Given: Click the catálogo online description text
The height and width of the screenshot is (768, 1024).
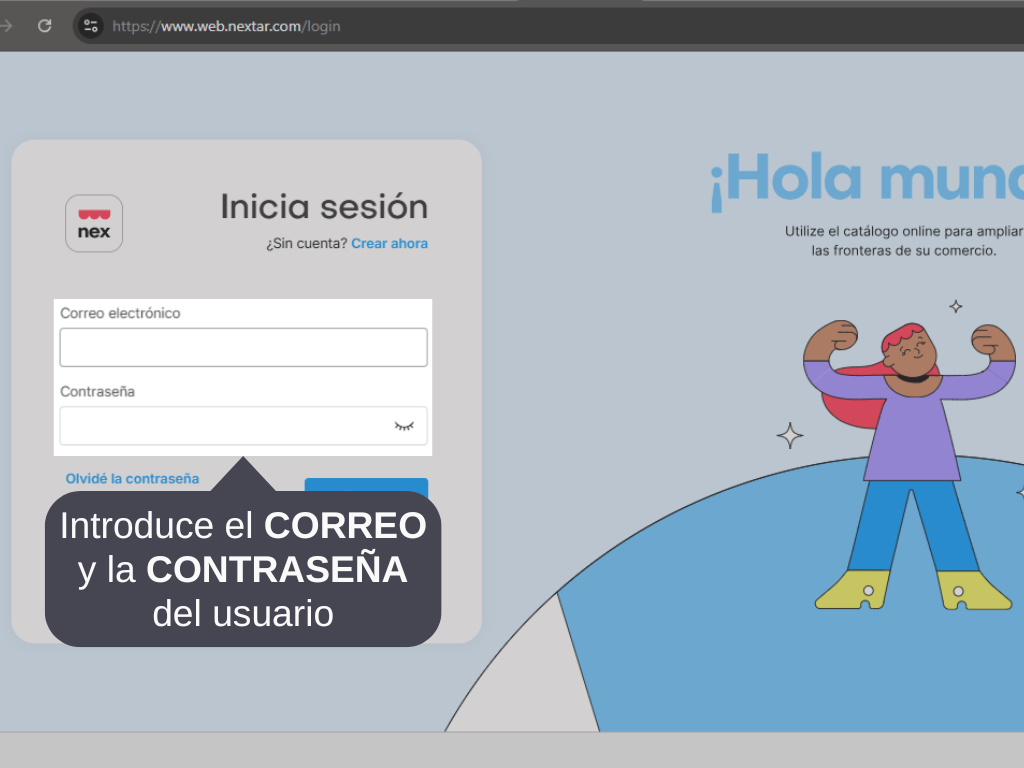Looking at the screenshot, I should pos(904,241).
